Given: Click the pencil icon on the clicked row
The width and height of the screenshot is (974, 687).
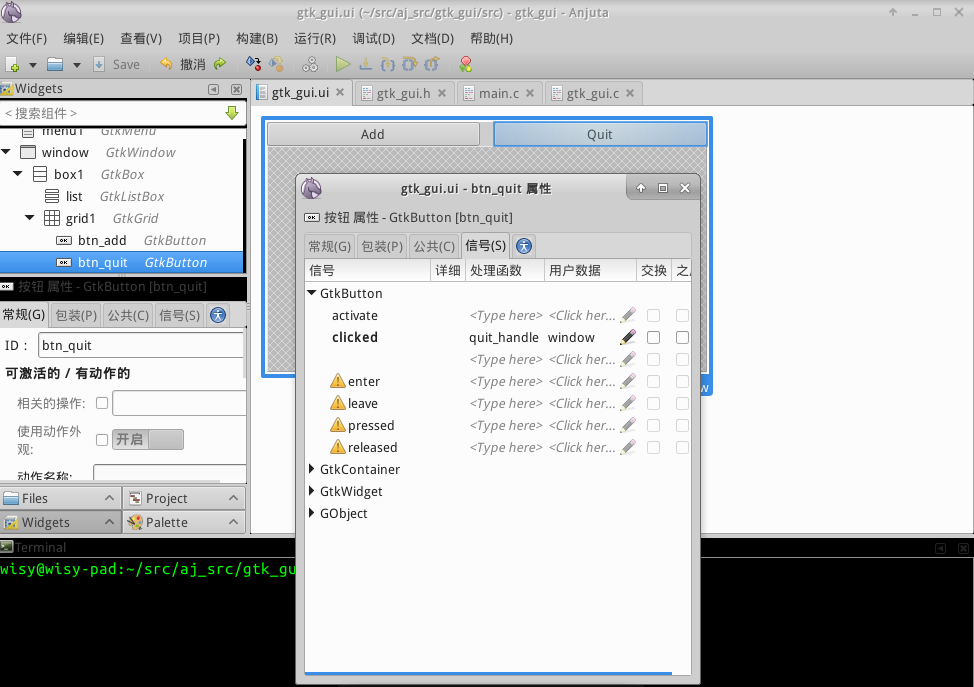Looking at the screenshot, I should click(x=628, y=337).
